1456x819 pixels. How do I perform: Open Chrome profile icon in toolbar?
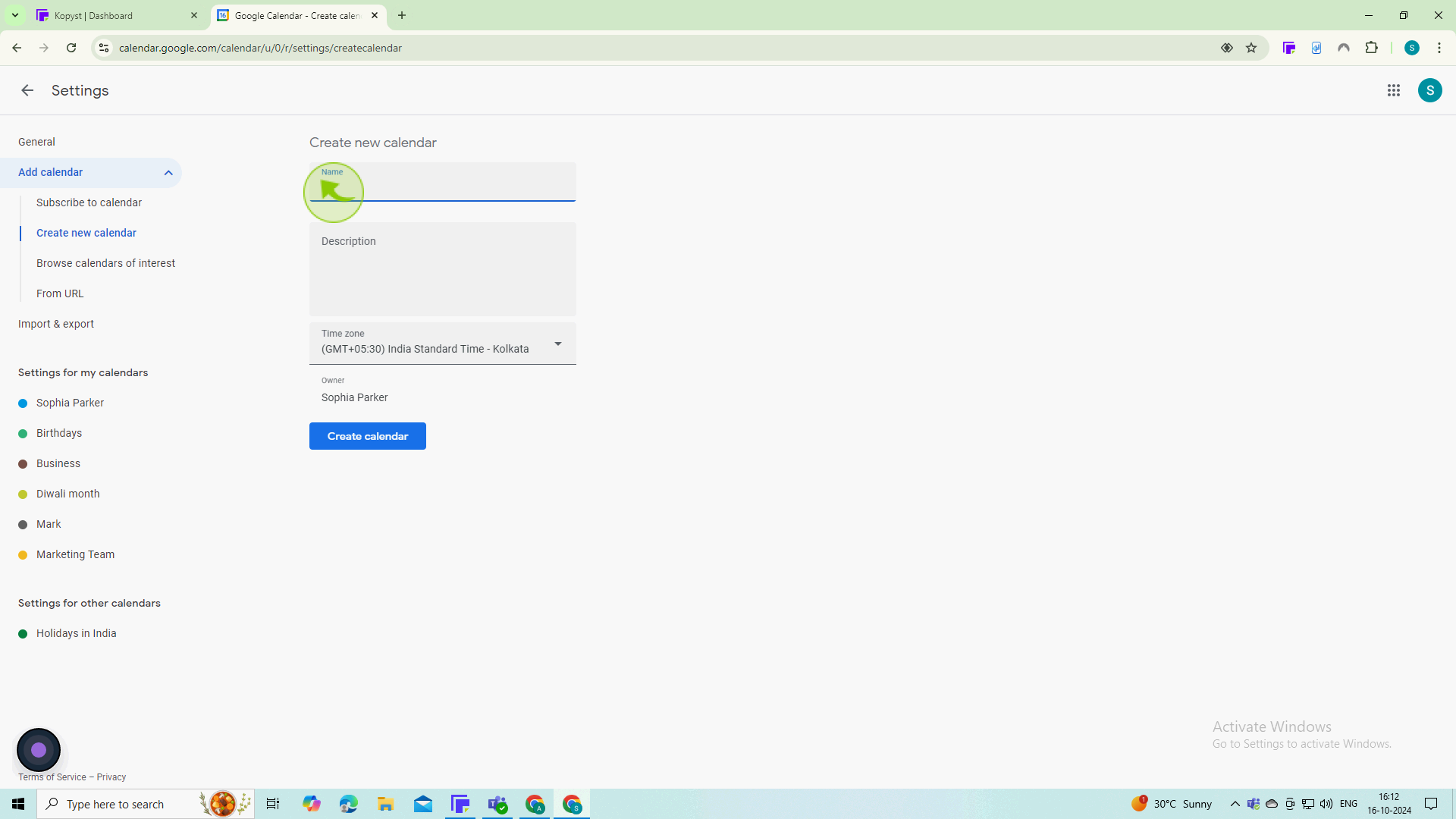click(1412, 48)
